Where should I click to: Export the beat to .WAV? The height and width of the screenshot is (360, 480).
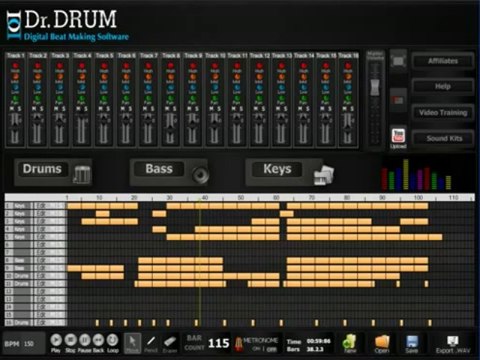coord(453,344)
